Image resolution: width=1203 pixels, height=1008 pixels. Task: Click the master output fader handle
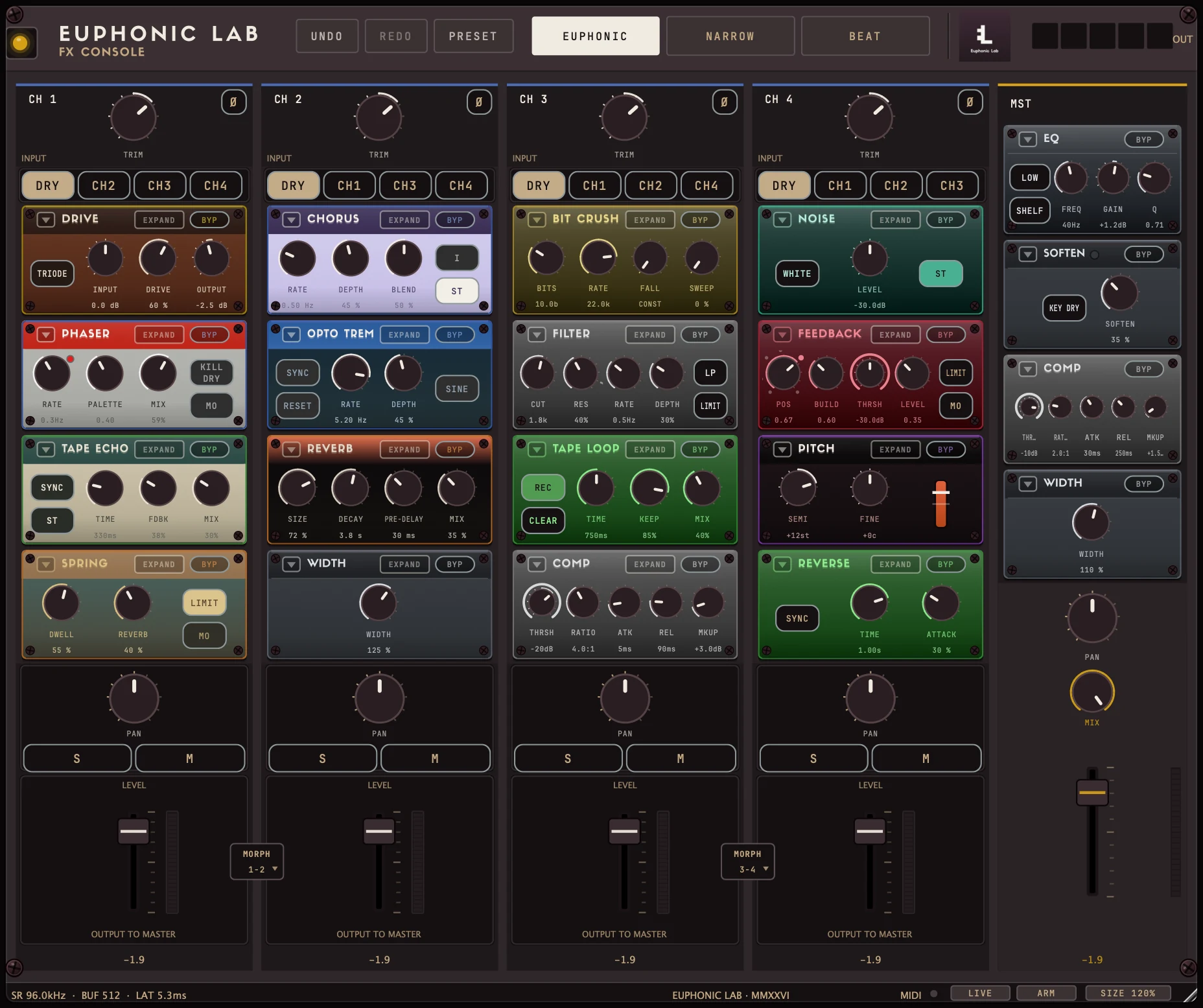(1092, 792)
